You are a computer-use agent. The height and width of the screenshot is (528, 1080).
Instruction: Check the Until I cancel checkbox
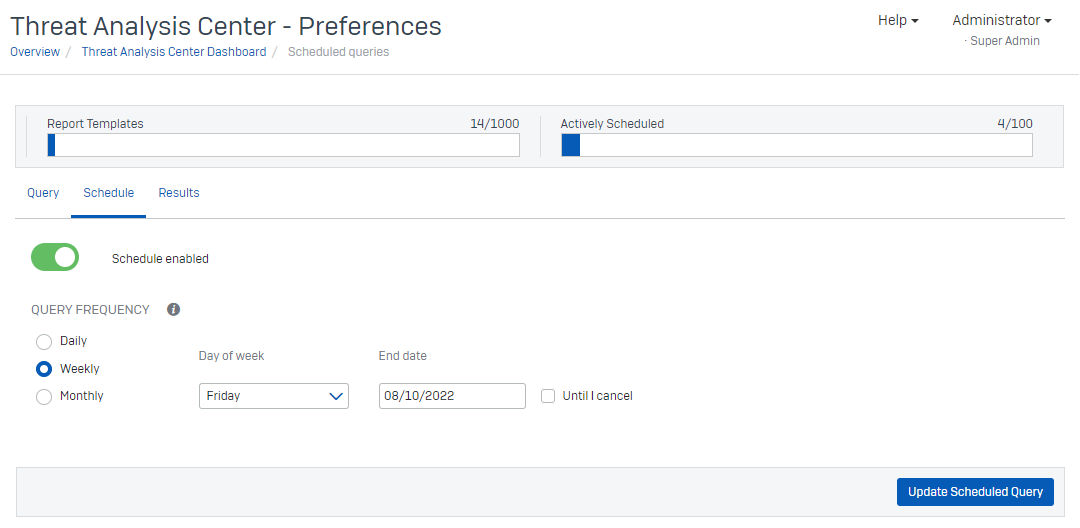point(548,396)
